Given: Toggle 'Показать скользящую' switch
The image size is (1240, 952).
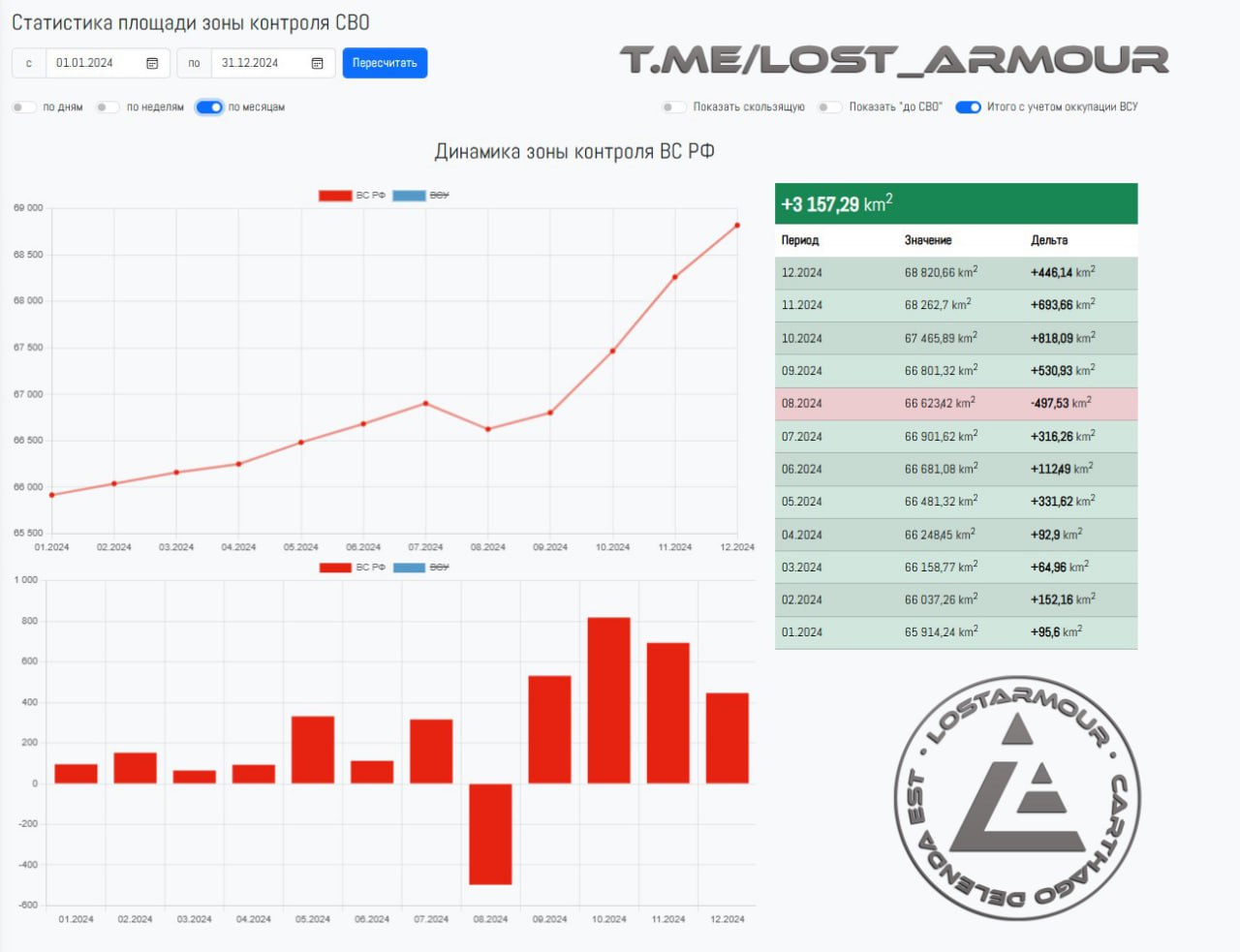Looking at the screenshot, I should tap(673, 107).
